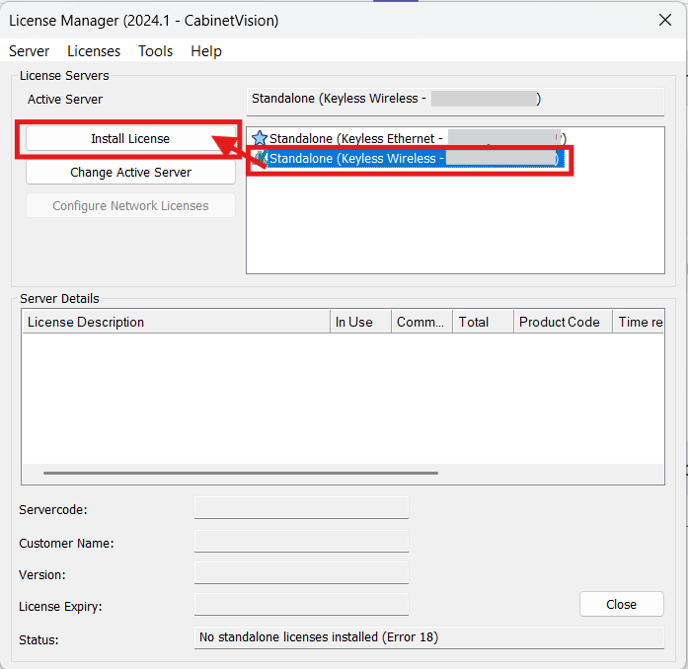Open the Server menu
The width and height of the screenshot is (688, 669).
(29, 51)
